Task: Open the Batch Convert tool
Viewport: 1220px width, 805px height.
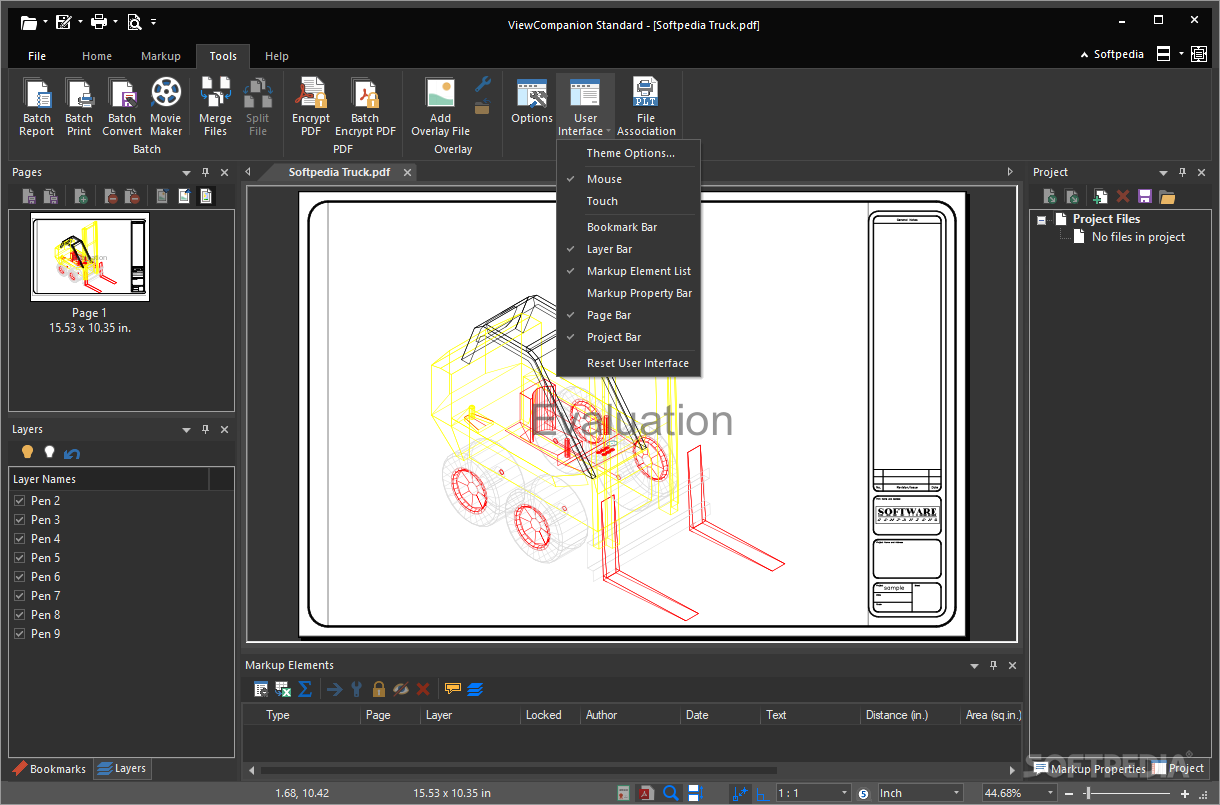Action: click(122, 108)
